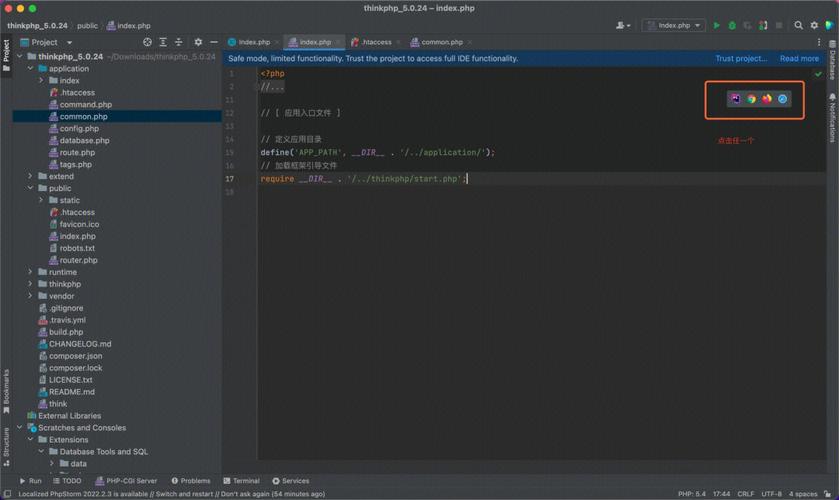The width and height of the screenshot is (839, 500).
Task: Collapse the application folder
Action: click(x=30, y=68)
